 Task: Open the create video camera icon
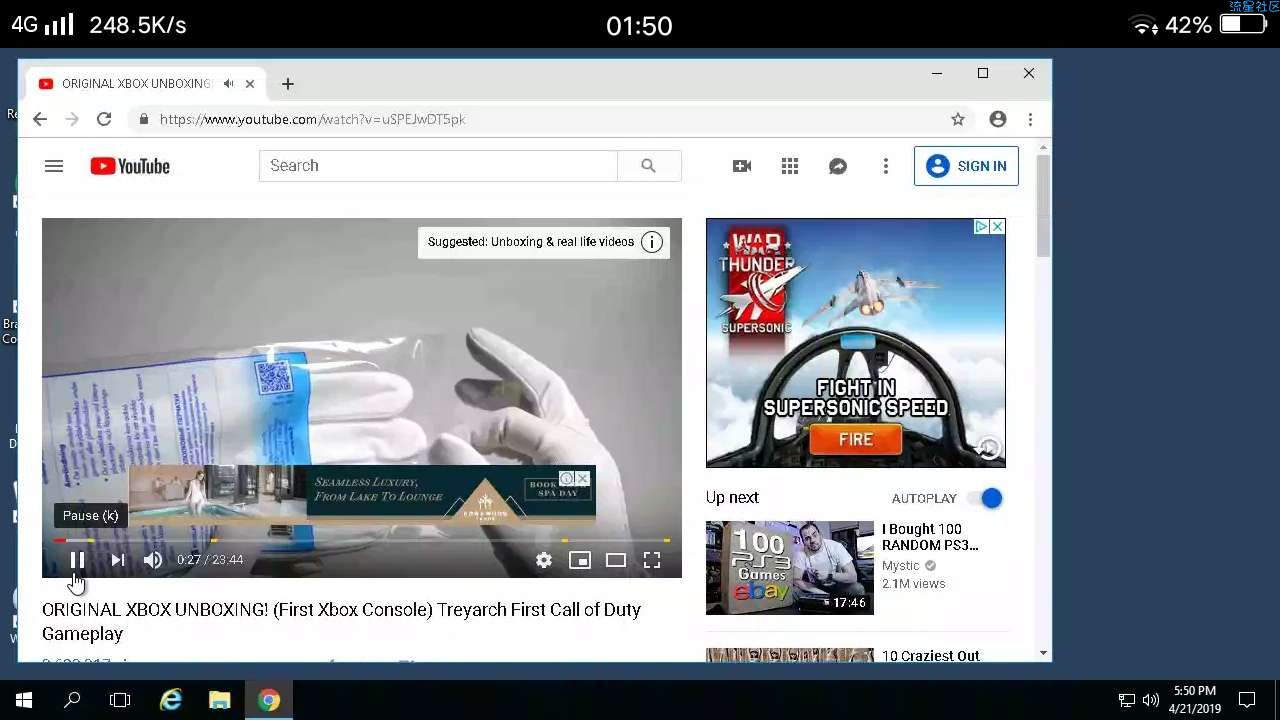pyautogui.click(x=742, y=166)
